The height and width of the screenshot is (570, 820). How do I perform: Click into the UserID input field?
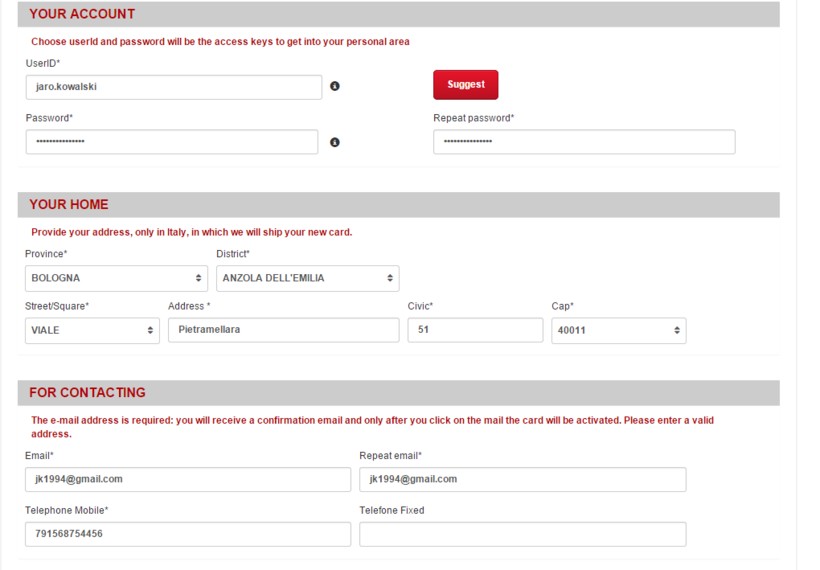click(x=174, y=87)
